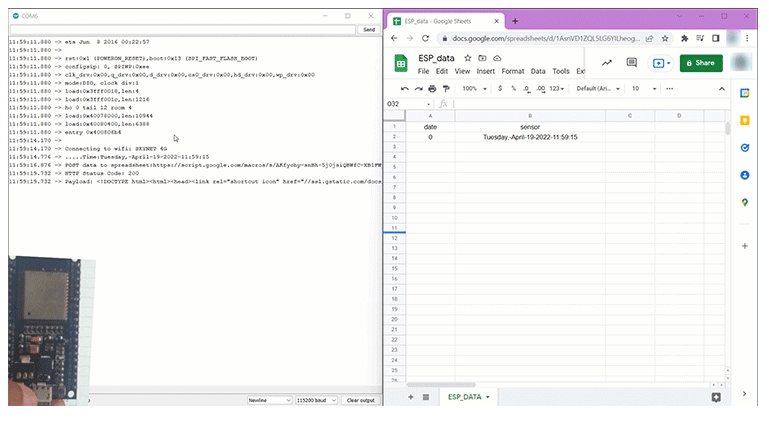Star the ESP_data spreadsheet
The height and width of the screenshot is (429, 769).
(x=467, y=59)
